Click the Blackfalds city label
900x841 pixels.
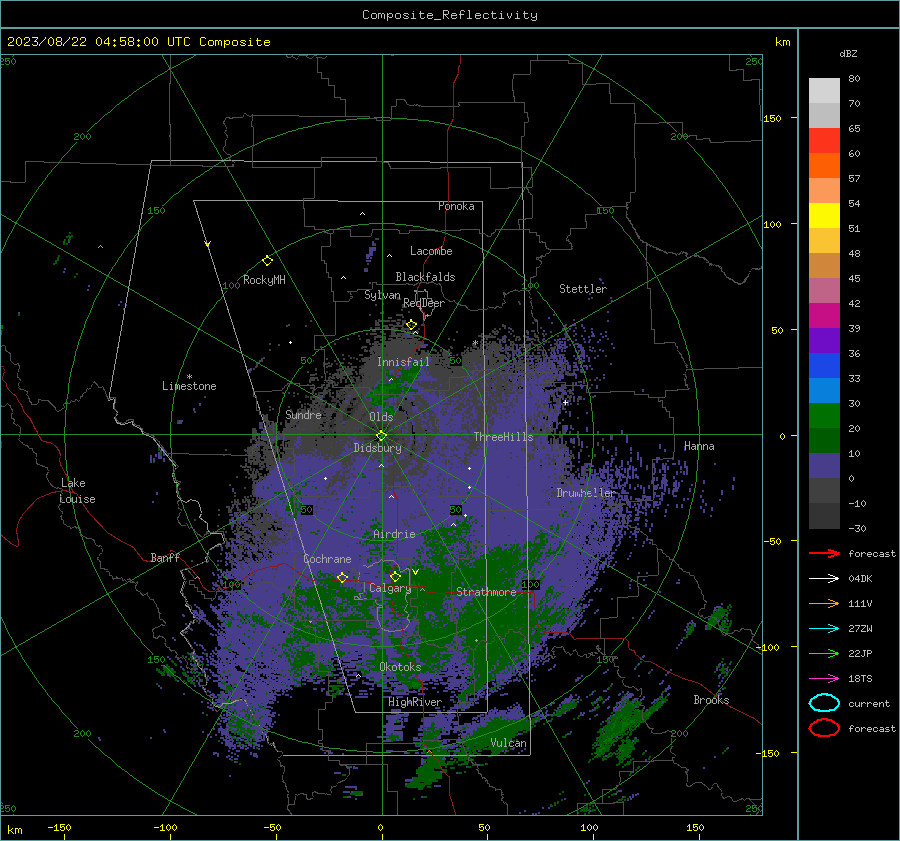pos(425,277)
